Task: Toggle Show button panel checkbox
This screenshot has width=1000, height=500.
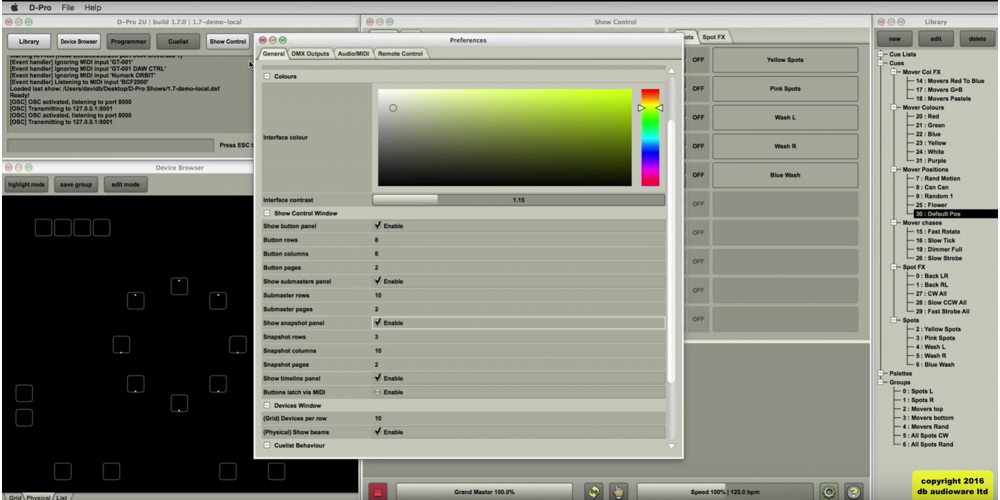Action: point(378,226)
